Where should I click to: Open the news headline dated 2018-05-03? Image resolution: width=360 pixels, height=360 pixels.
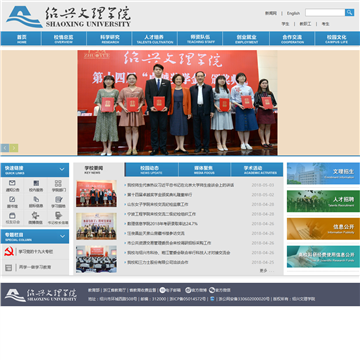181,185
